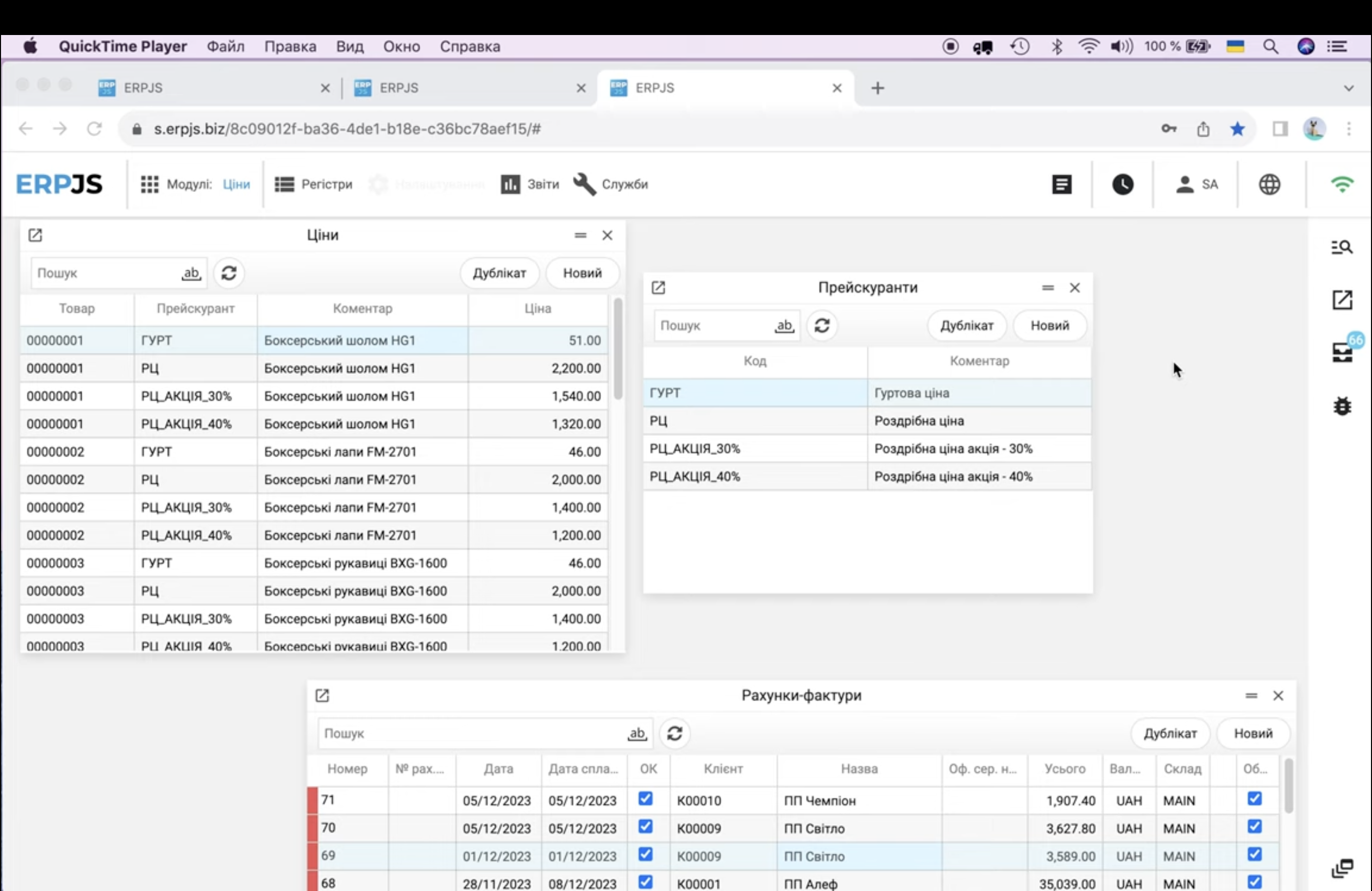
Task: Open the notes document icon in header
Action: pos(1061,184)
